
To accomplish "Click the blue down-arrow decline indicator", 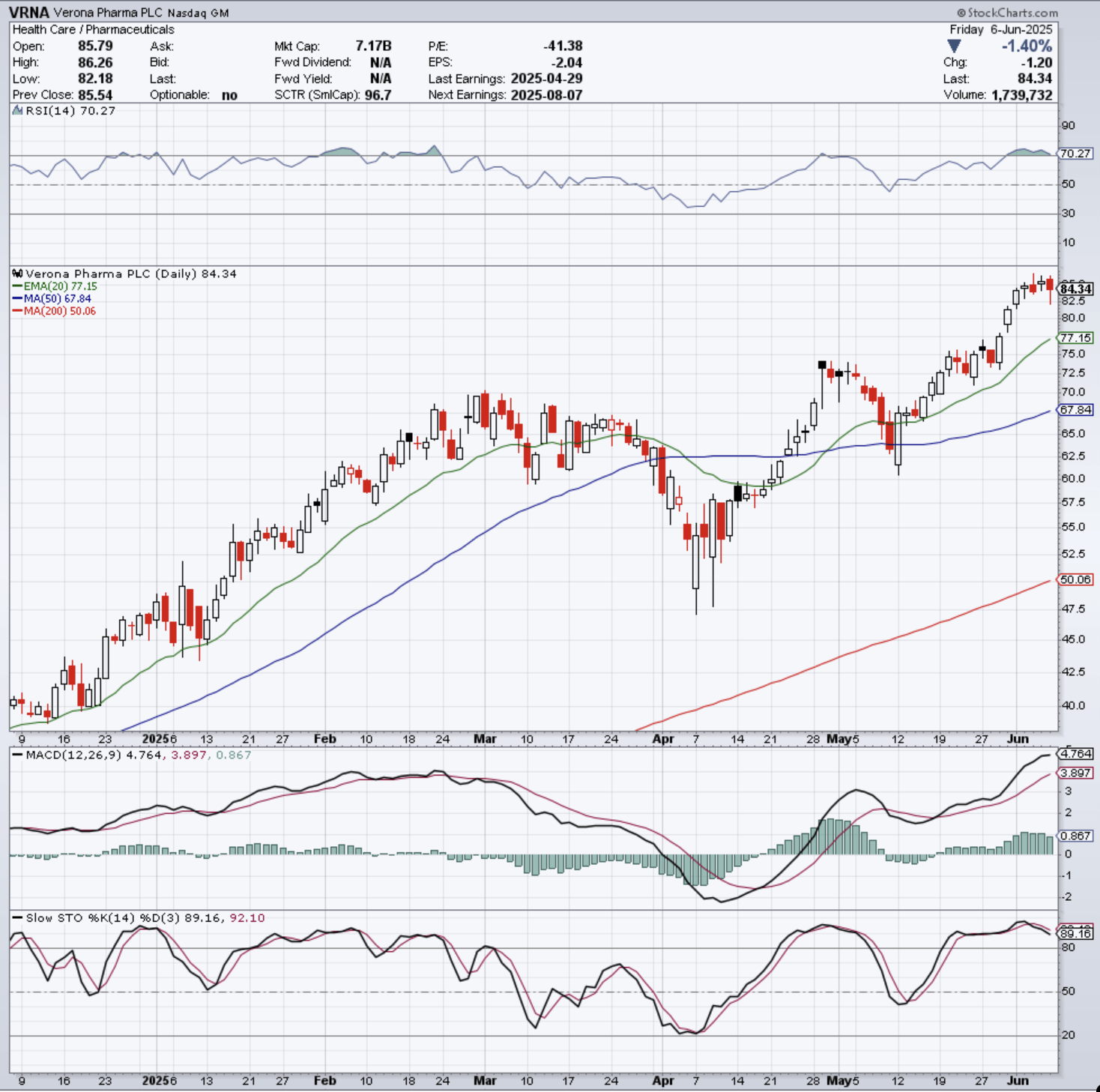I will [x=953, y=46].
